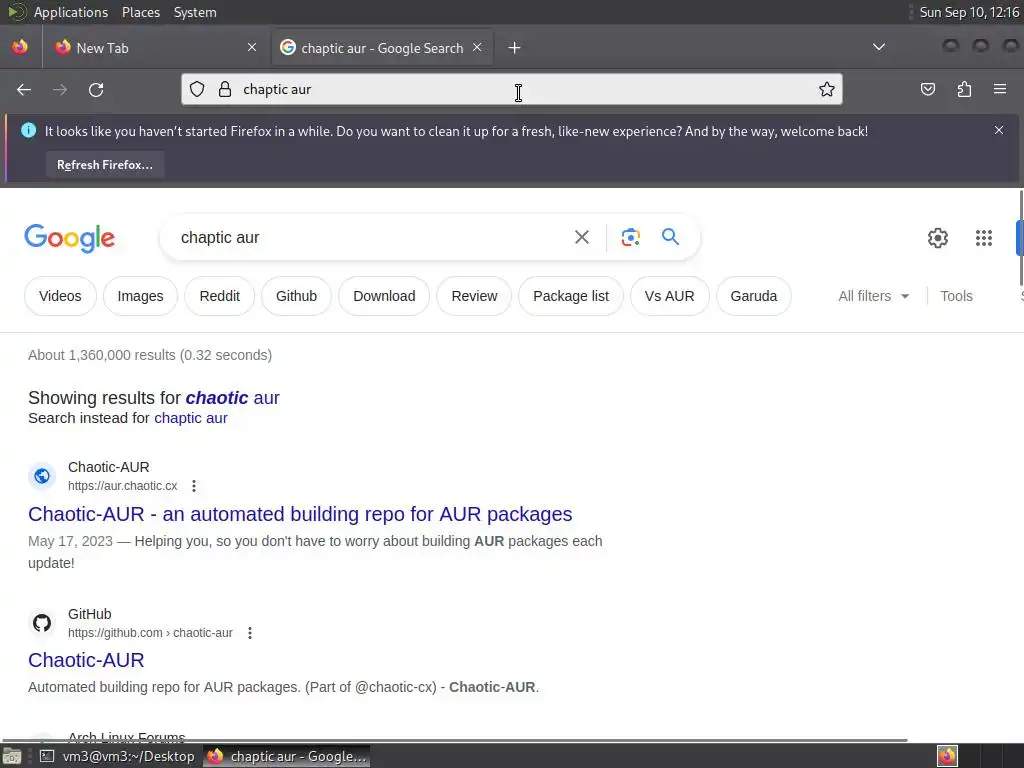Screen dimensions: 1024x768
Task: Expand the All filters dropdown
Action: [x=873, y=296]
